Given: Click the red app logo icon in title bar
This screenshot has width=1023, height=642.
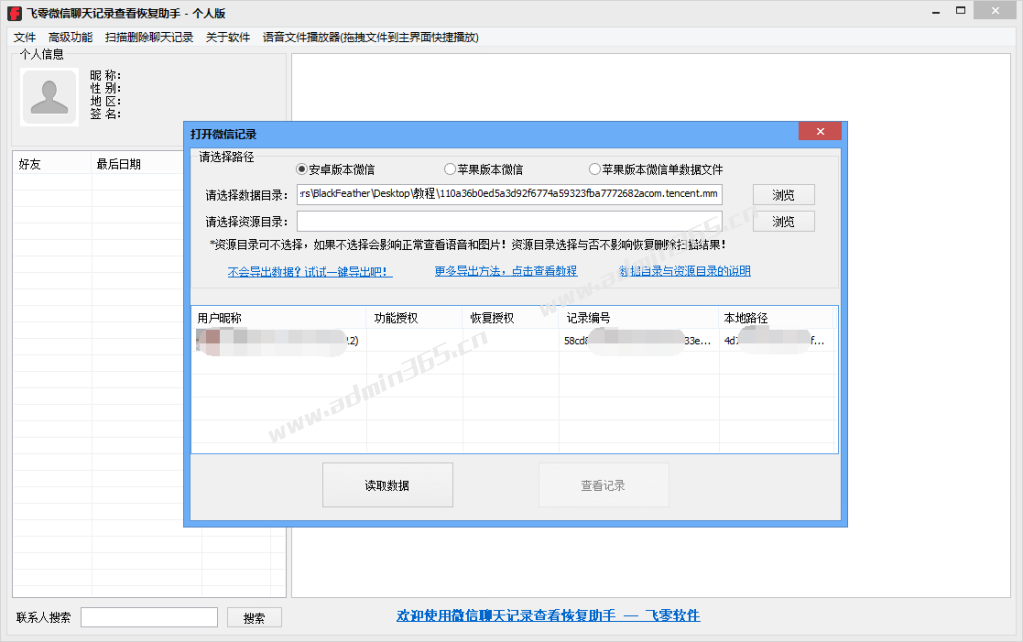Looking at the screenshot, I should (x=14, y=13).
